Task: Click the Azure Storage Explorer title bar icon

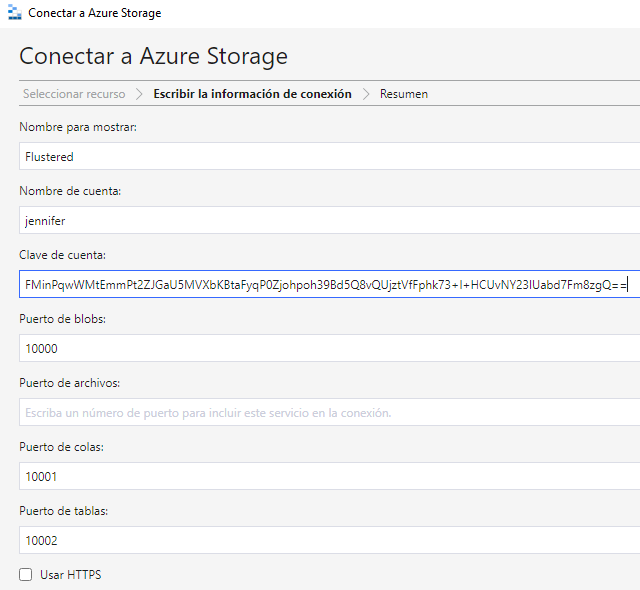Action: 12,13
